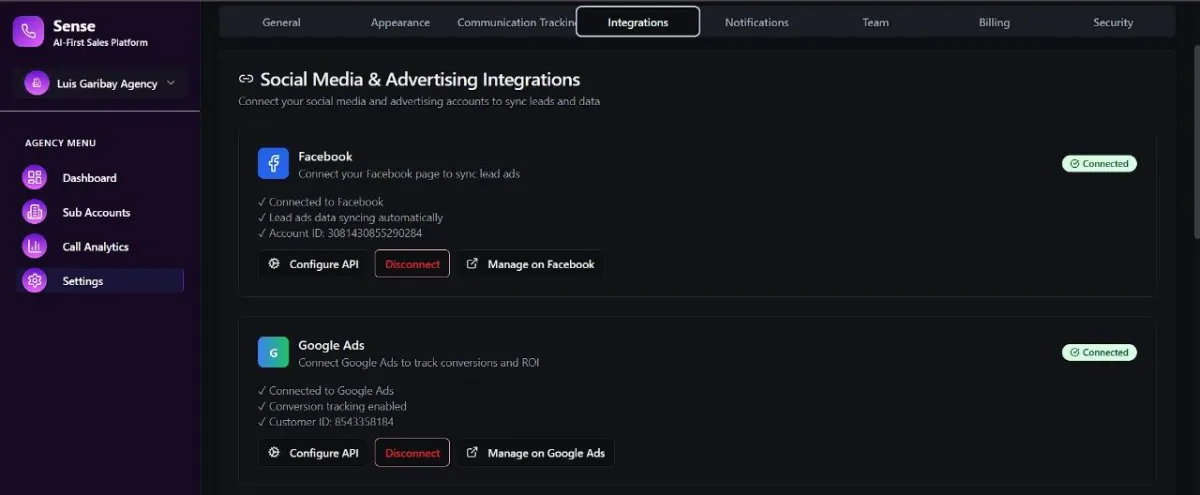Screen dimensions: 1200x495
Task: Click the Settings gear sidebar icon
Action: coord(35,281)
